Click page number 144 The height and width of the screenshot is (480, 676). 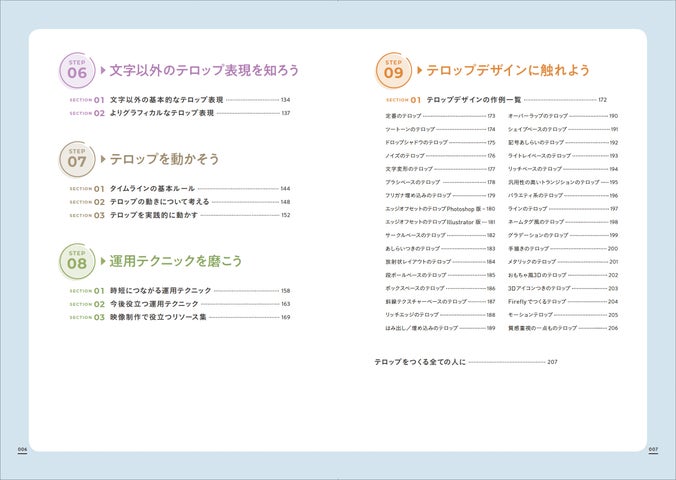click(x=285, y=188)
